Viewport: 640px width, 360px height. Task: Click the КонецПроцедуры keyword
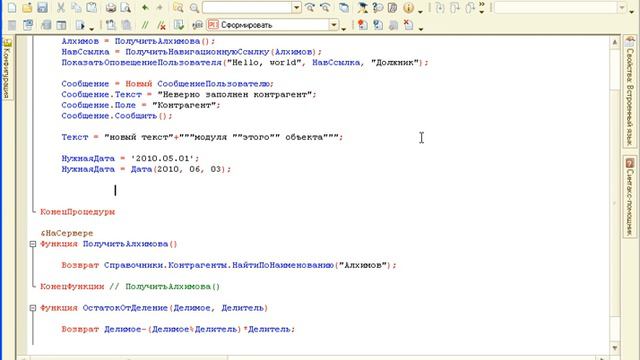(x=78, y=212)
